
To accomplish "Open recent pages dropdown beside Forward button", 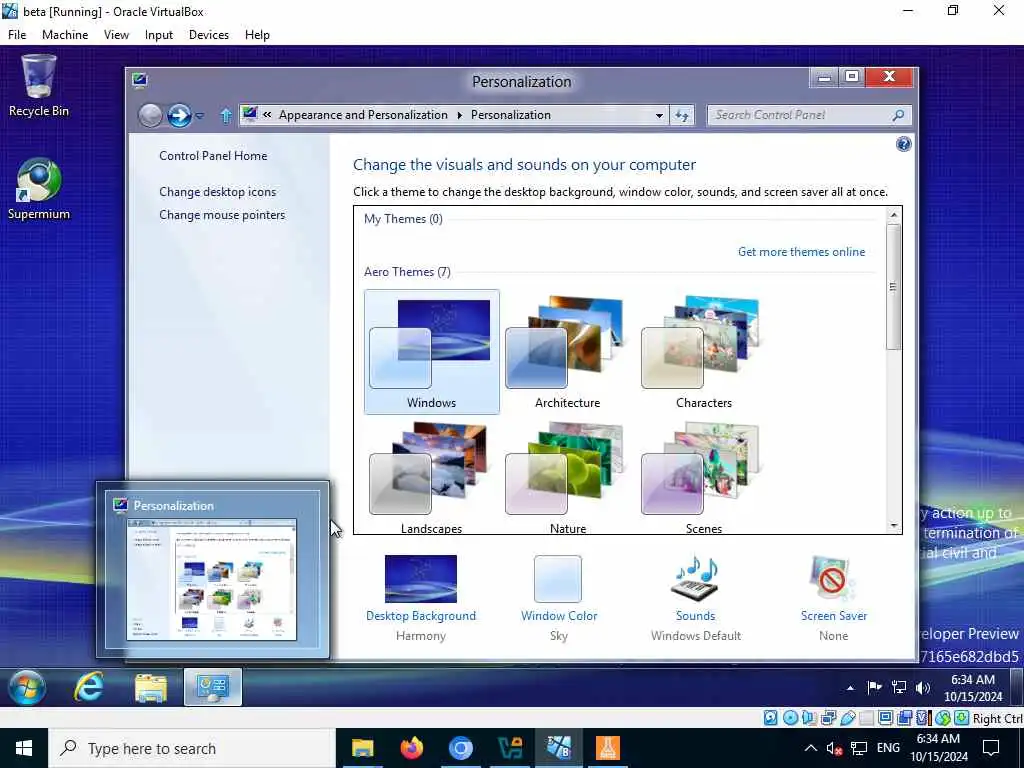I will (x=200, y=116).
